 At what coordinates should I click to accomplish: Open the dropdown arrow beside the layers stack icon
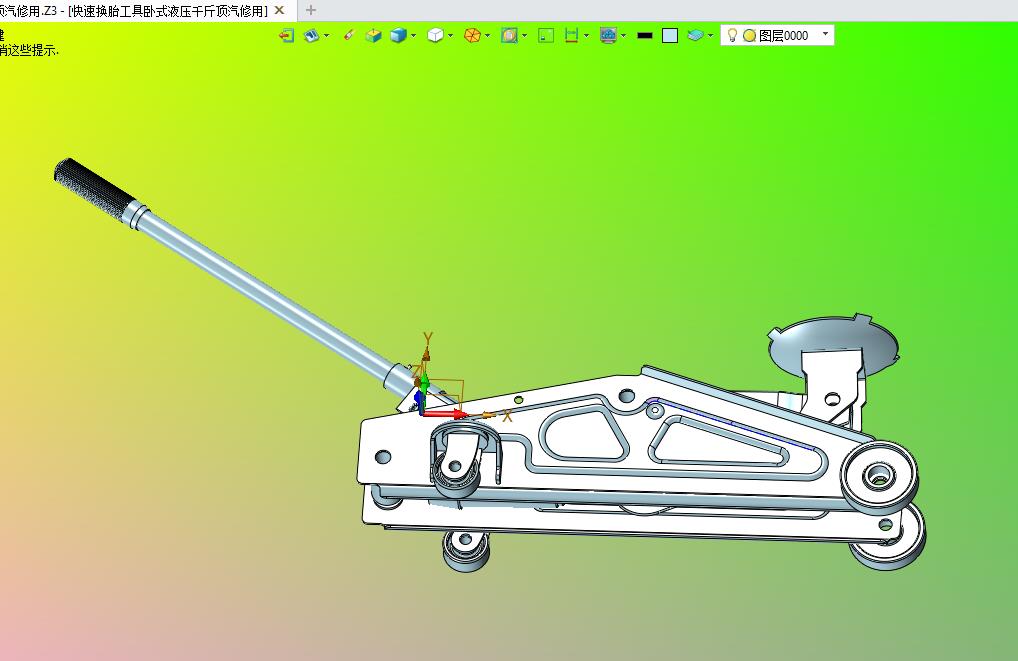[x=710, y=35]
